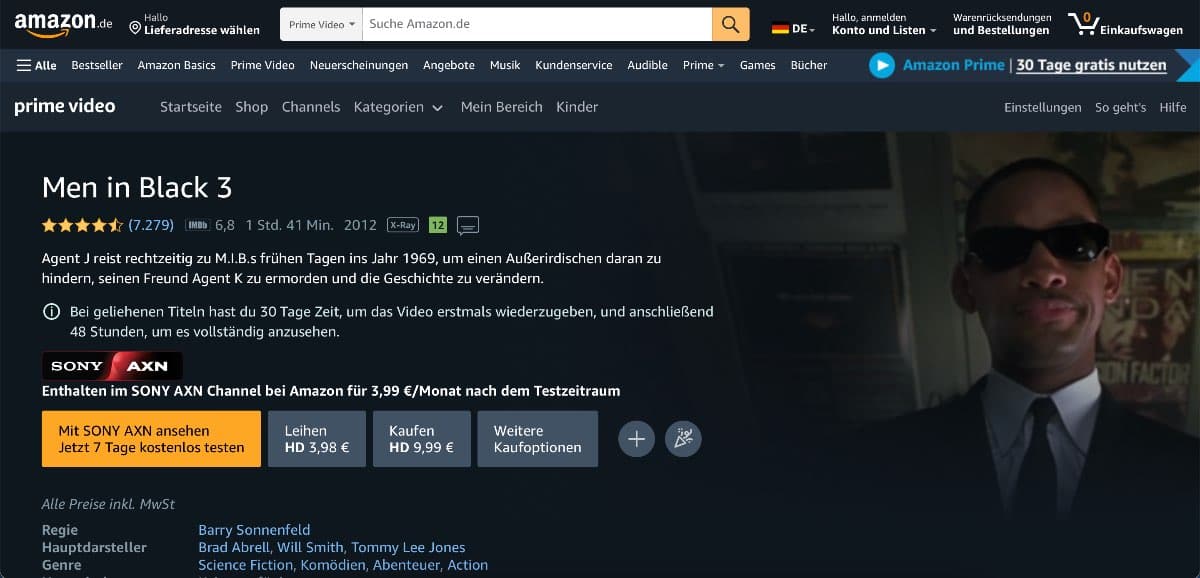The height and width of the screenshot is (578, 1200).
Task: Open the Kinder tab
Action: point(577,107)
